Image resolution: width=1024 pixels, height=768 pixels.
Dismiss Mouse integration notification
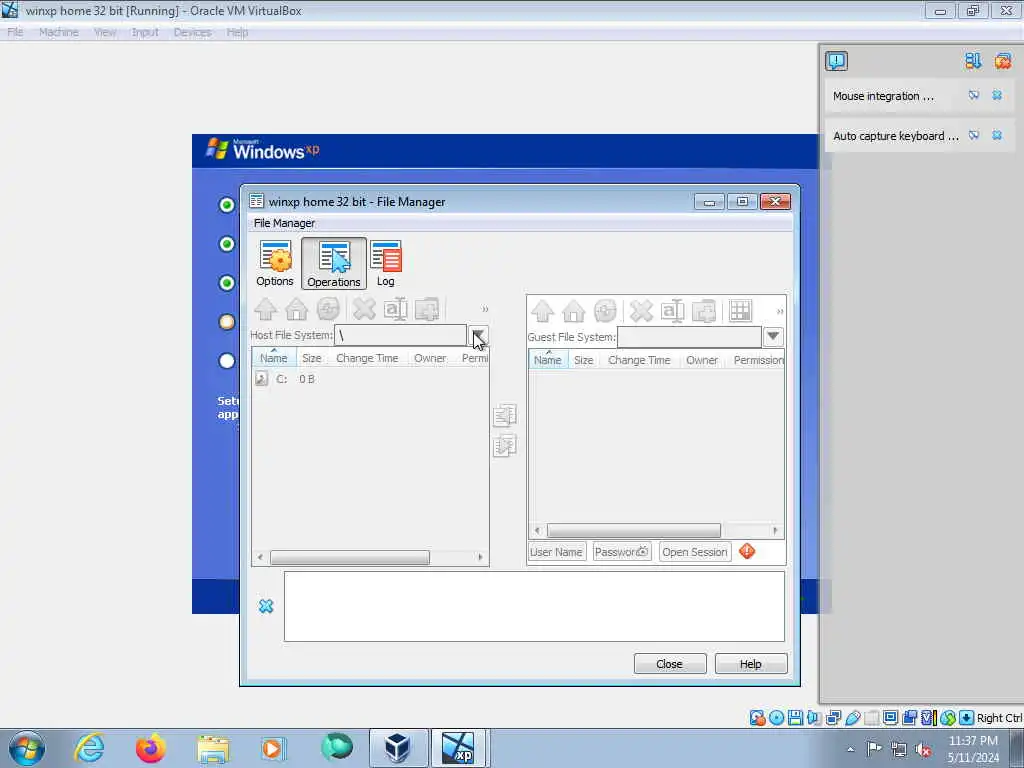pos(997,95)
